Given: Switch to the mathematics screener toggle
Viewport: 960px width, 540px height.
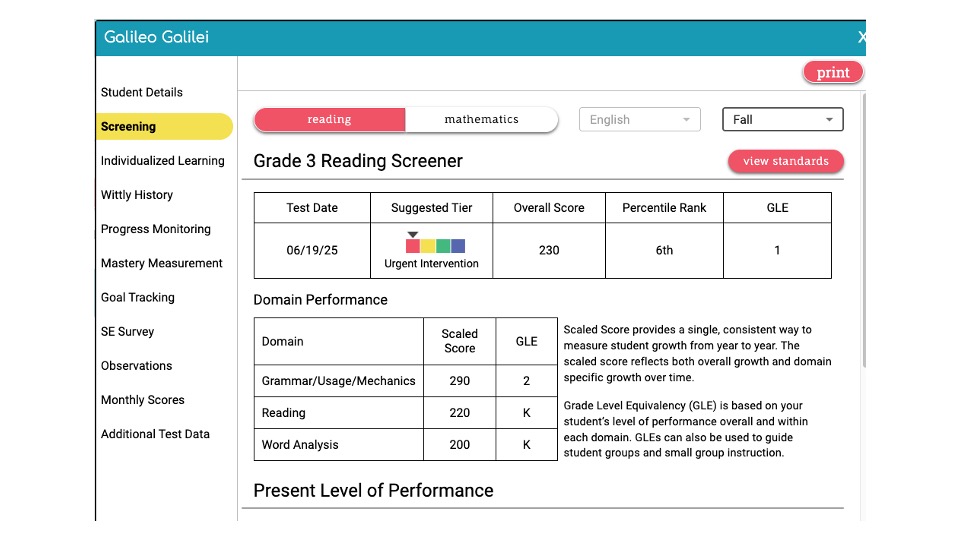Looking at the screenshot, I should pos(481,119).
